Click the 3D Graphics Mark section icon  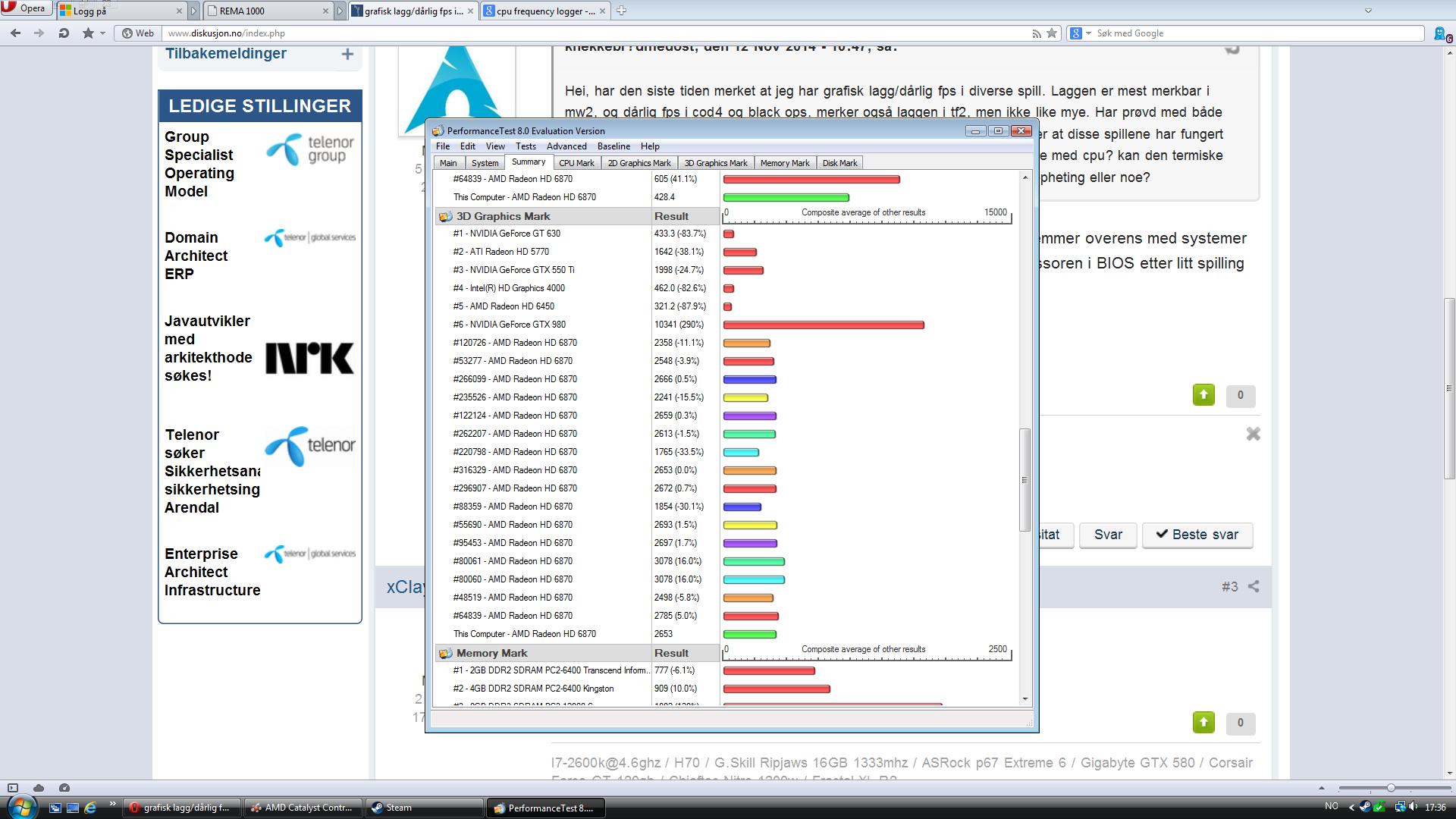[445, 216]
